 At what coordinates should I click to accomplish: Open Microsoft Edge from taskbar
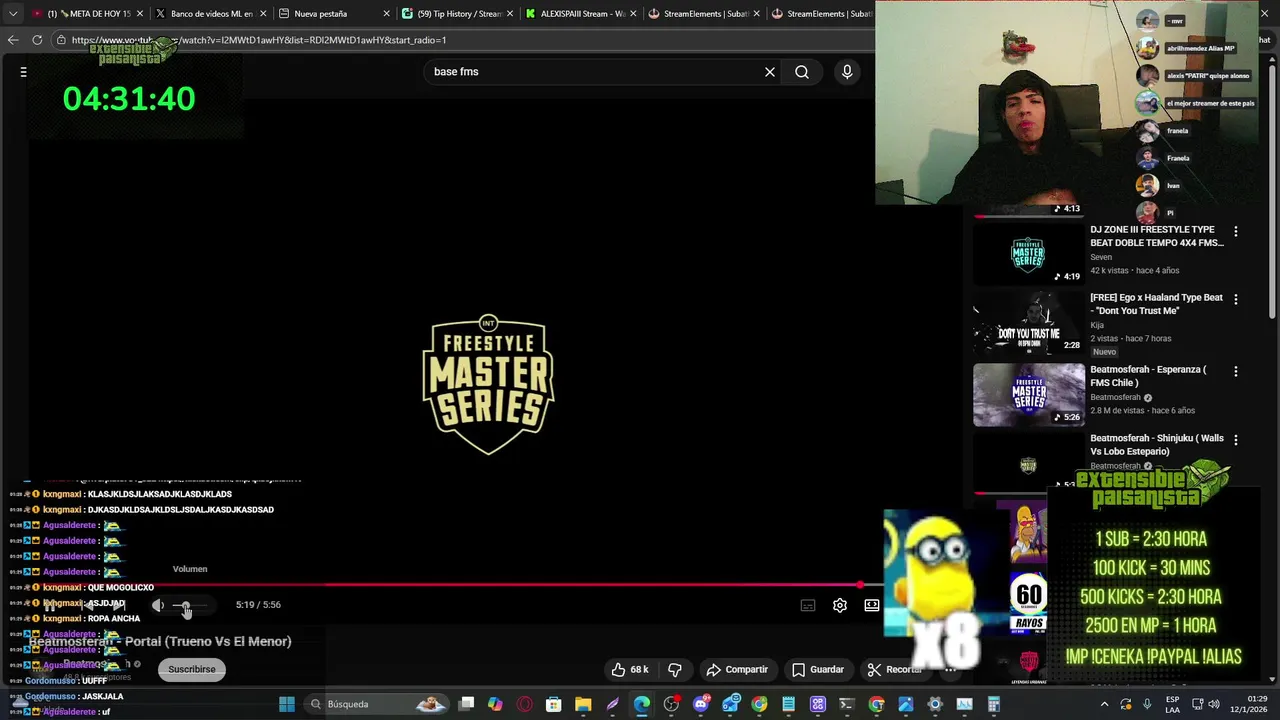(x=642, y=704)
